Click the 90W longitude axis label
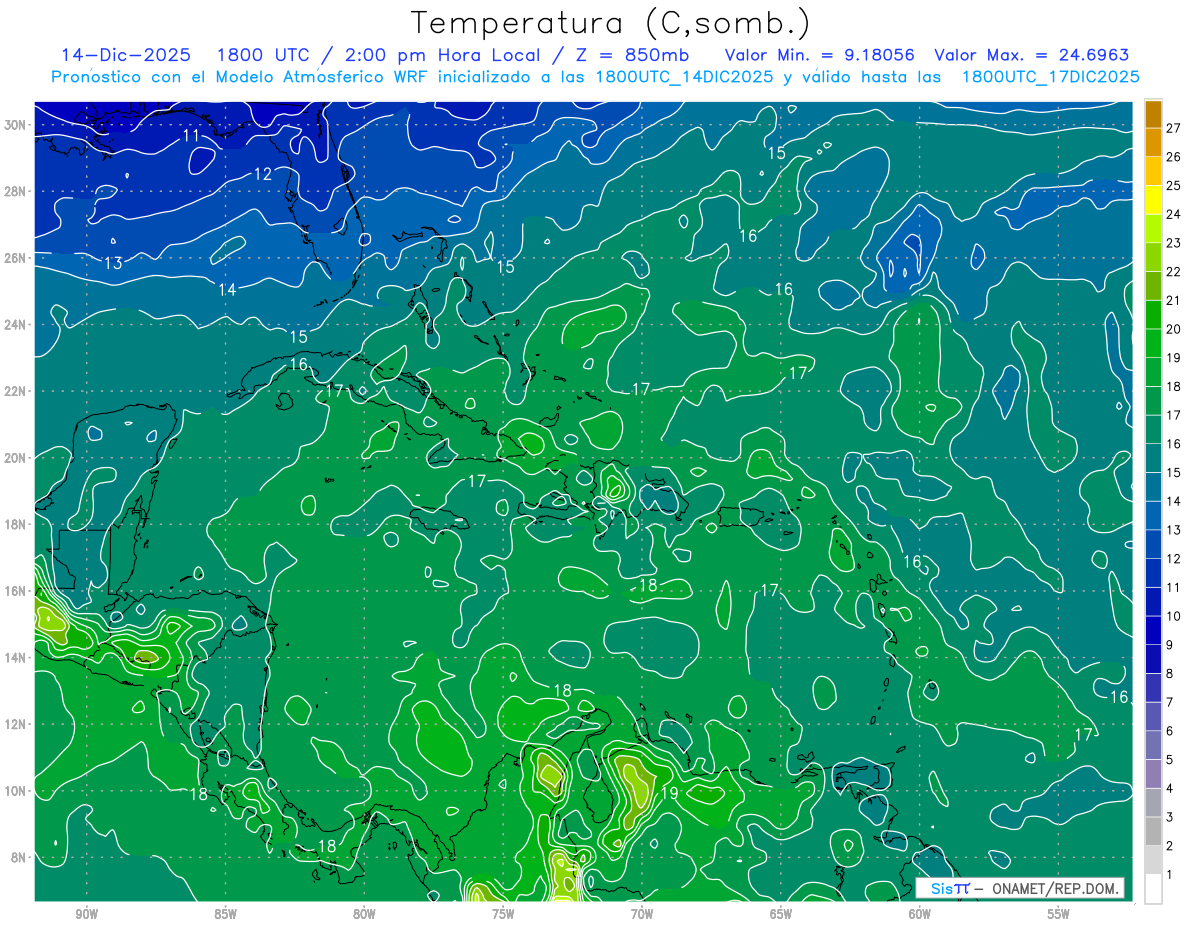 point(87,914)
